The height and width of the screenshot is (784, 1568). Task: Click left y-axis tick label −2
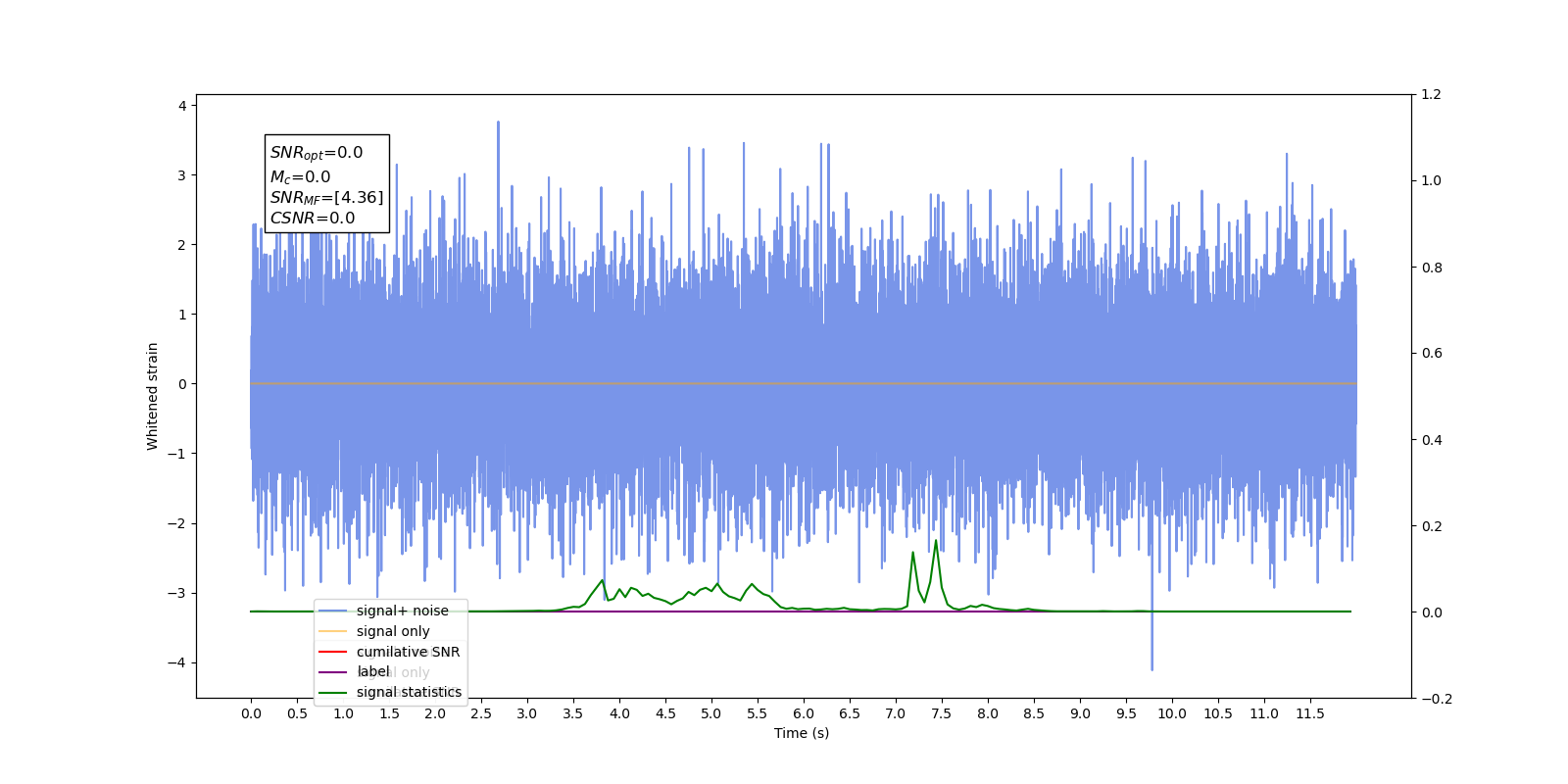pyautogui.click(x=177, y=523)
